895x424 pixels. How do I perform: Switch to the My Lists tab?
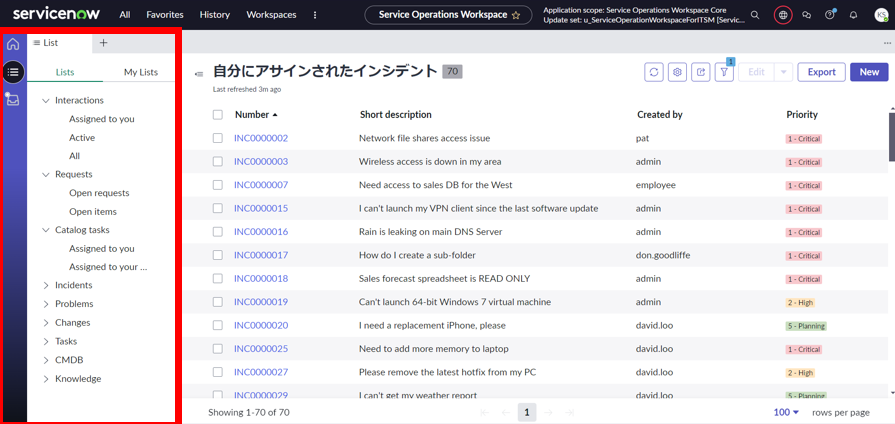(x=140, y=72)
